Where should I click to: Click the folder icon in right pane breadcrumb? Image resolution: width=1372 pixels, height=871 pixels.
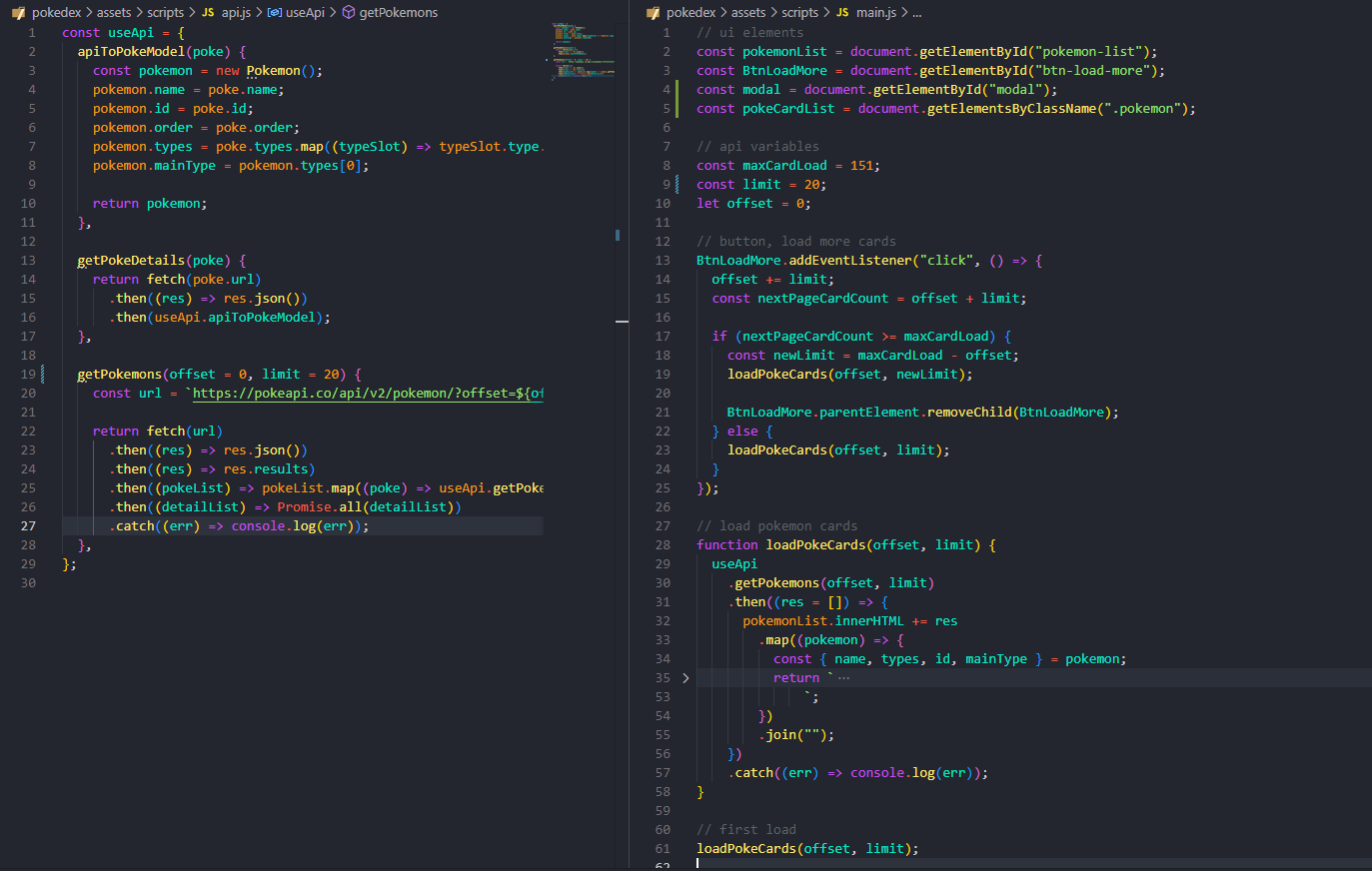coord(653,13)
